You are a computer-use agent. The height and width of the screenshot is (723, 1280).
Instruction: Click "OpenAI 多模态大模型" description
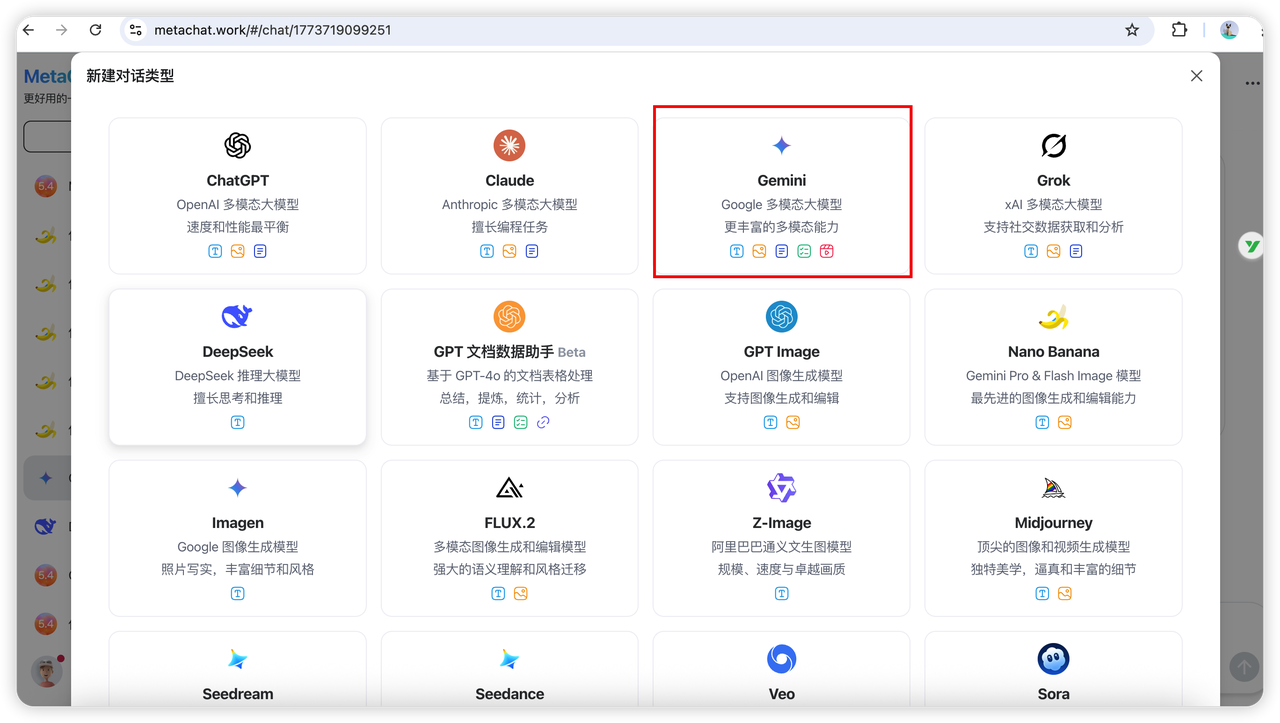pos(237,204)
